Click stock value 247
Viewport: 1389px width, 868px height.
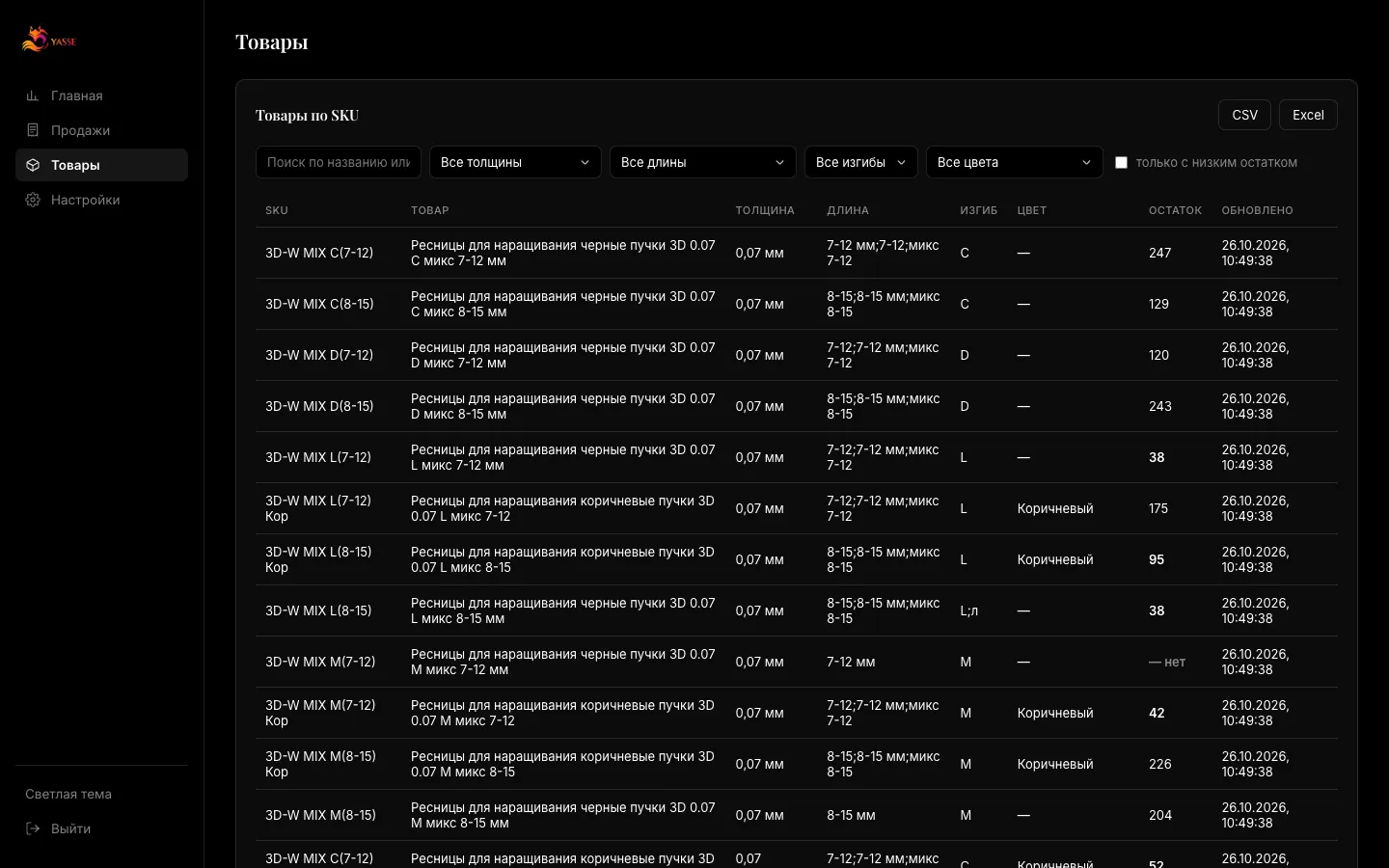(1159, 253)
